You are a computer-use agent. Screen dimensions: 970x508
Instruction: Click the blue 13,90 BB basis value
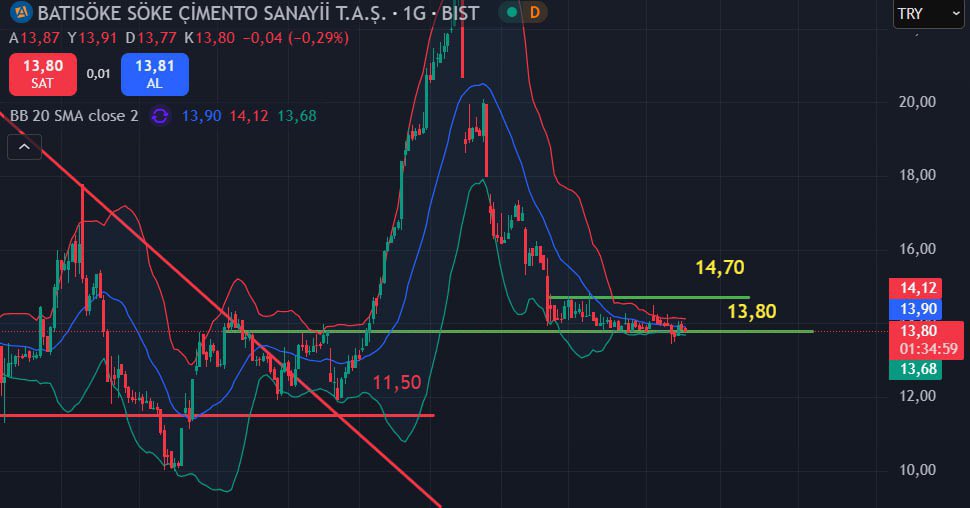[x=201, y=116]
